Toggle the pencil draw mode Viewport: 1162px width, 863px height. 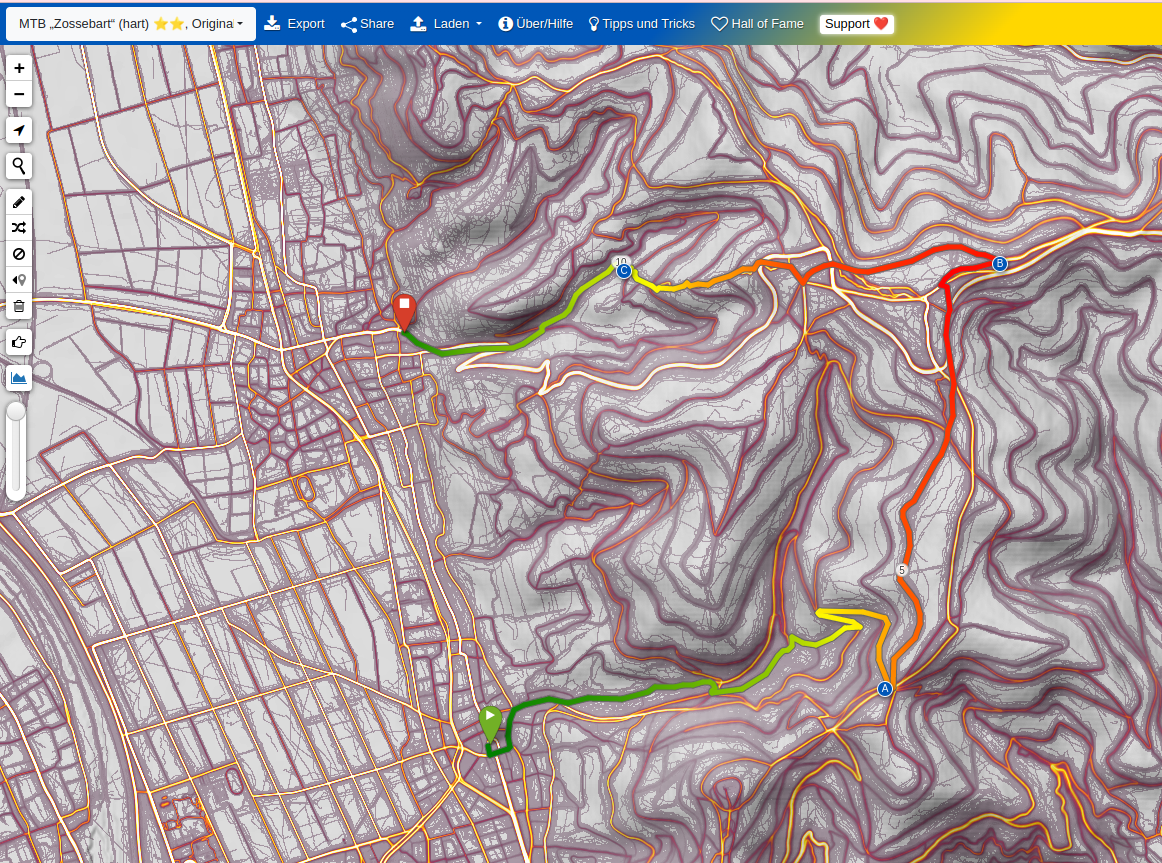coord(19,202)
